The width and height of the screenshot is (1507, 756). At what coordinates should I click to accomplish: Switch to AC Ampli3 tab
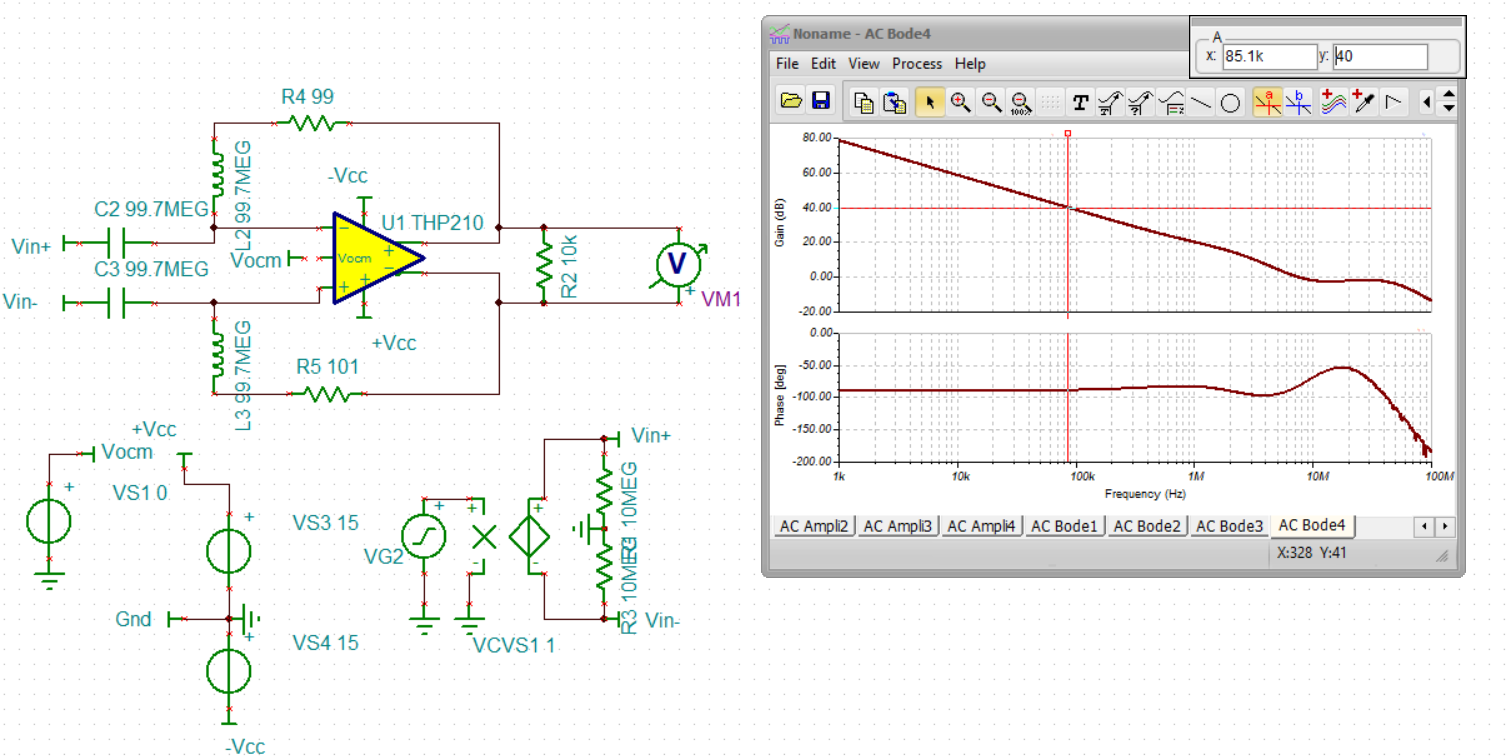898,526
